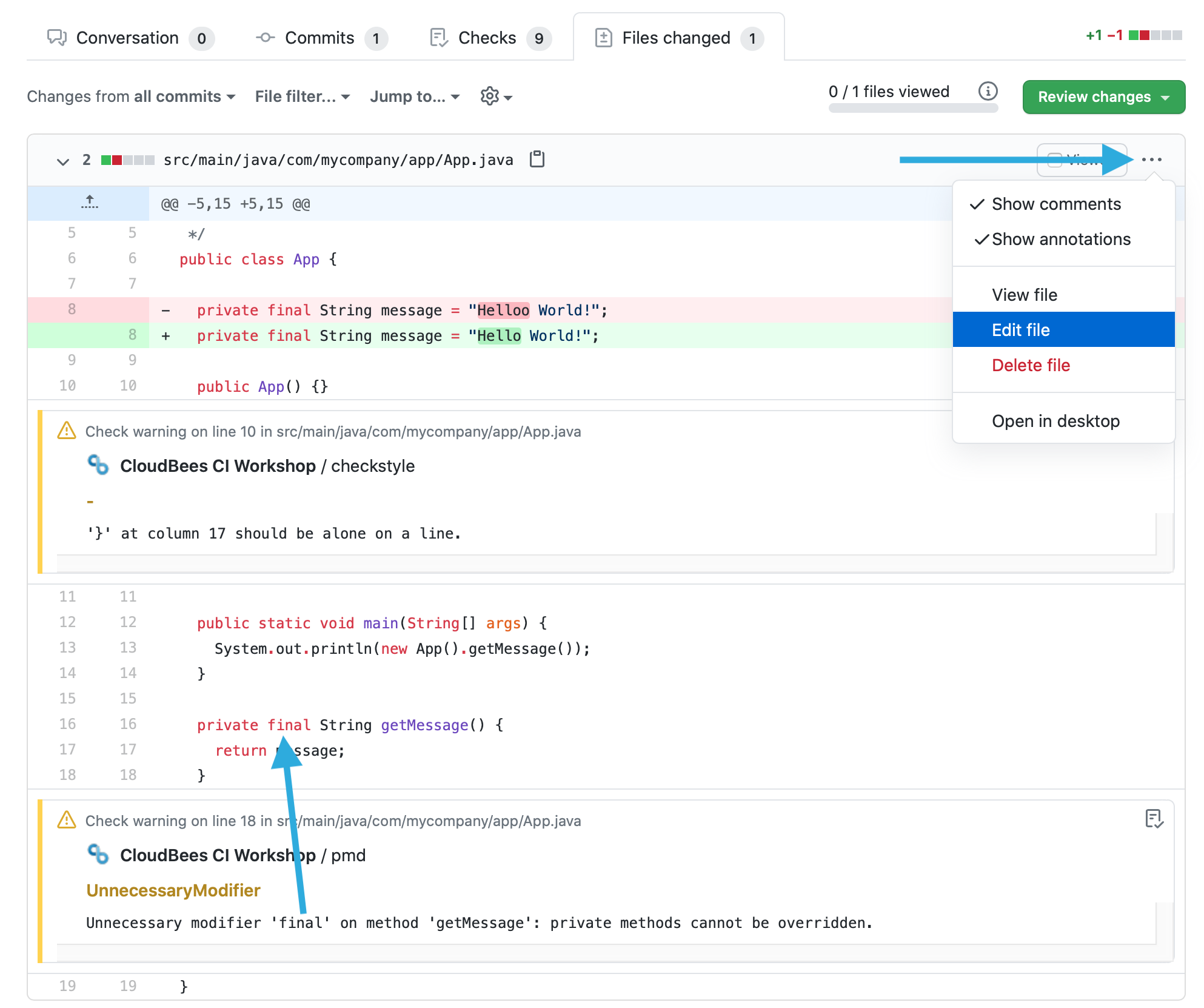Toggle Show annotations option
Image resolution: width=1204 pixels, height=1008 pixels.
click(1060, 240)
